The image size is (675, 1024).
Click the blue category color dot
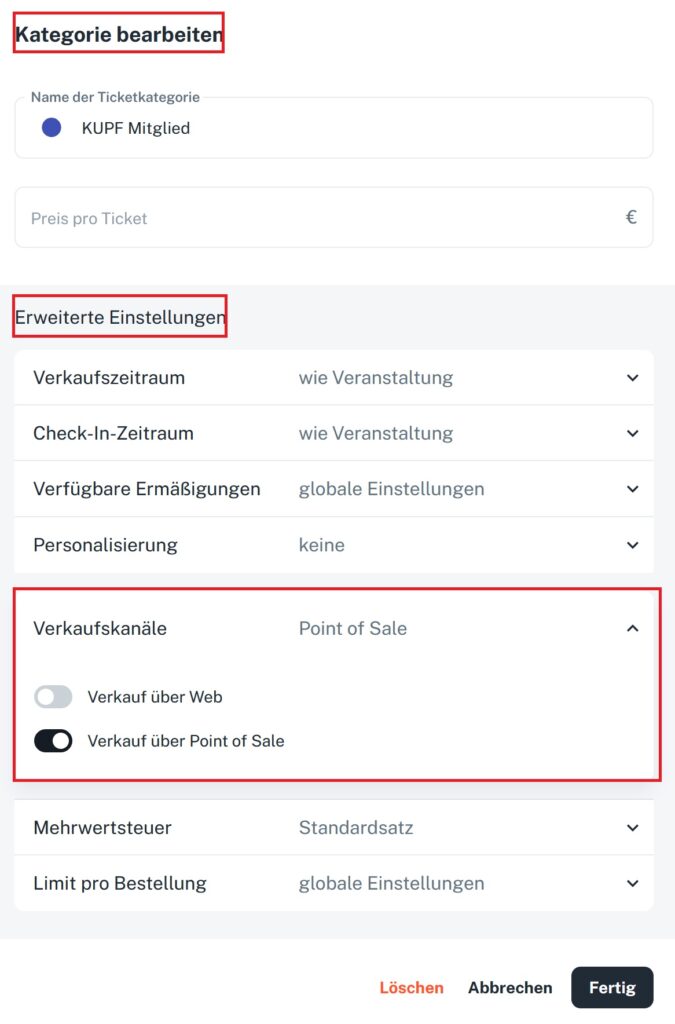click(52, 127)
